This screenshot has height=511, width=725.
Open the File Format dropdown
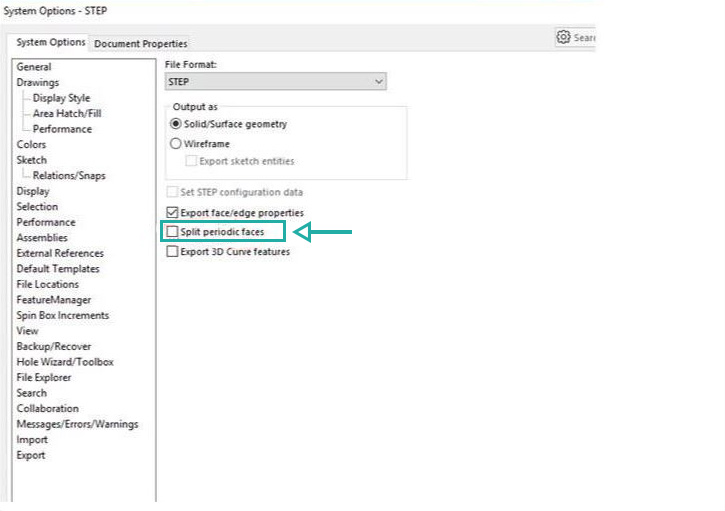pyautogui.click(x=276, y=82)
